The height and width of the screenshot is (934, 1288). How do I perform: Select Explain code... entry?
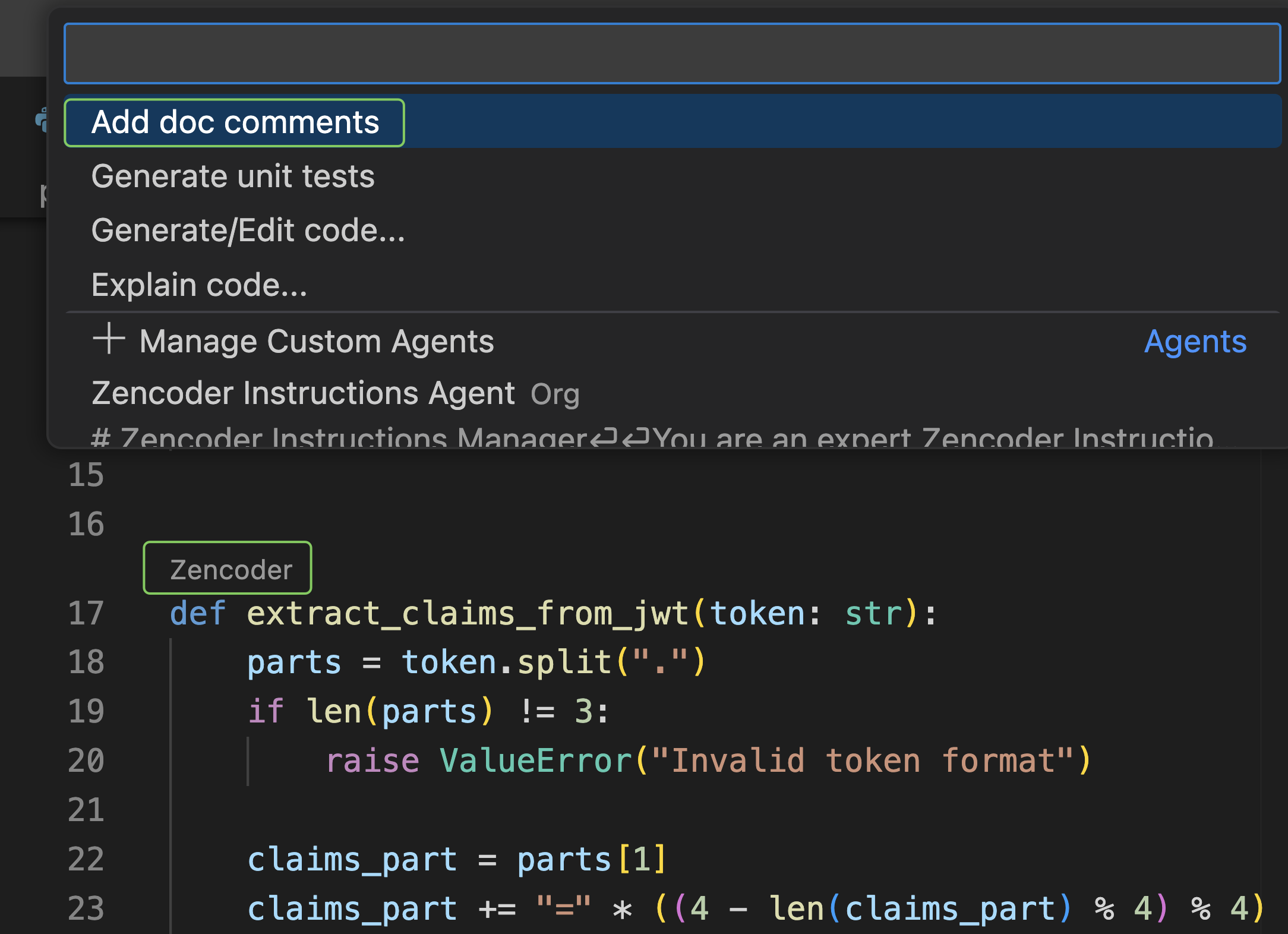672,285
